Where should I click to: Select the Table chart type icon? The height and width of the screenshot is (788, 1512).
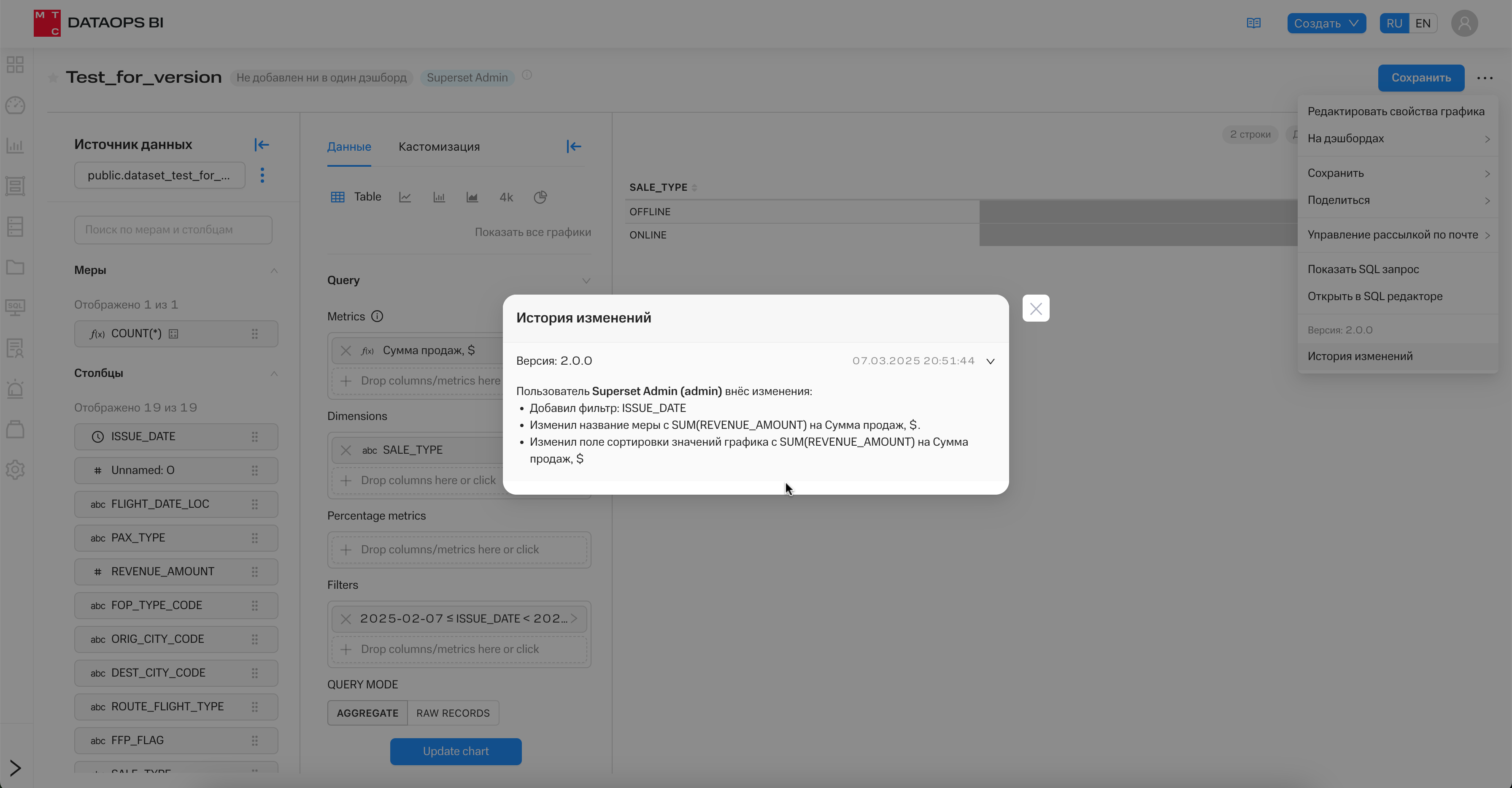click(337, 197)
